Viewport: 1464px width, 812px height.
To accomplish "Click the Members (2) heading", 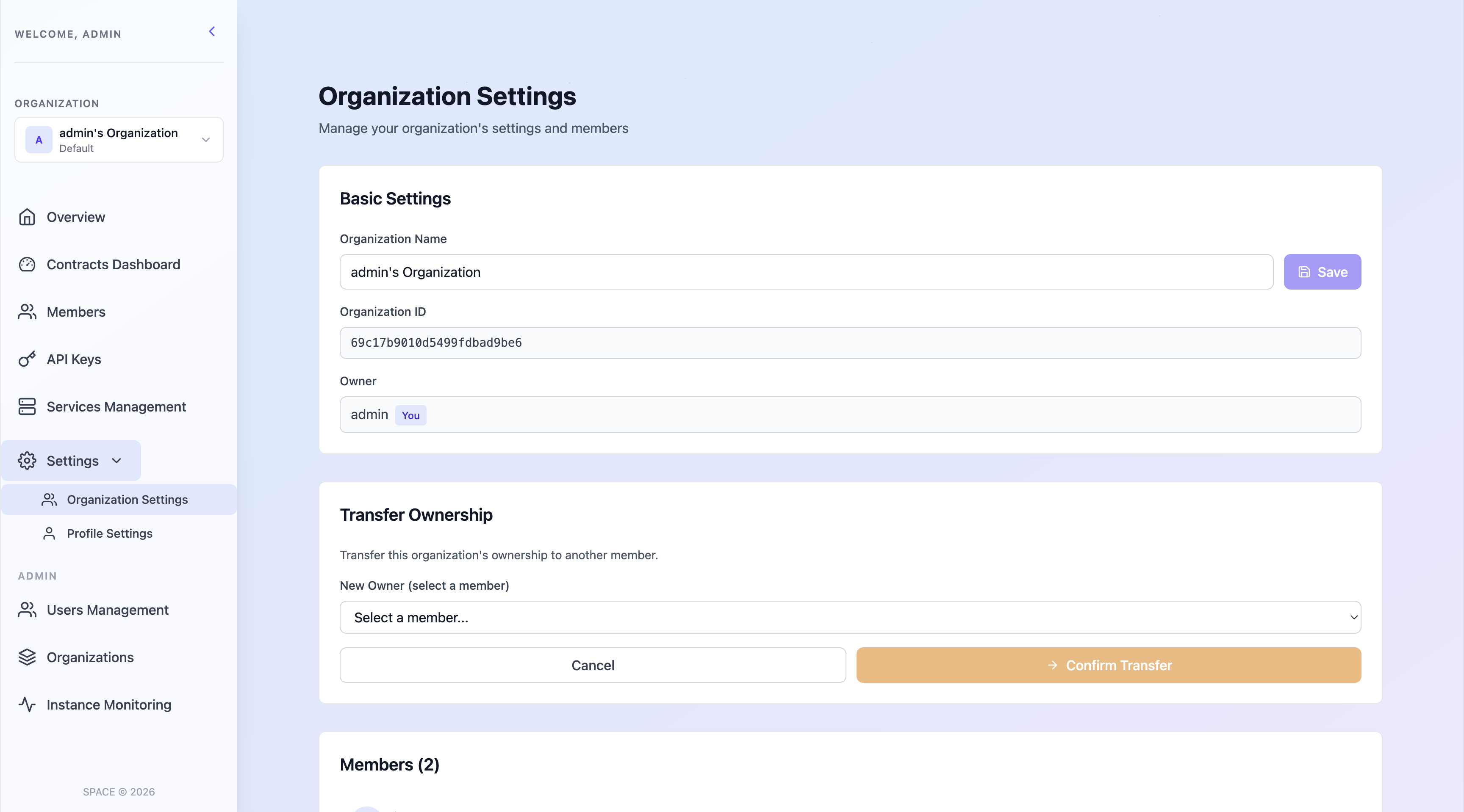I will tap(389, 765).
